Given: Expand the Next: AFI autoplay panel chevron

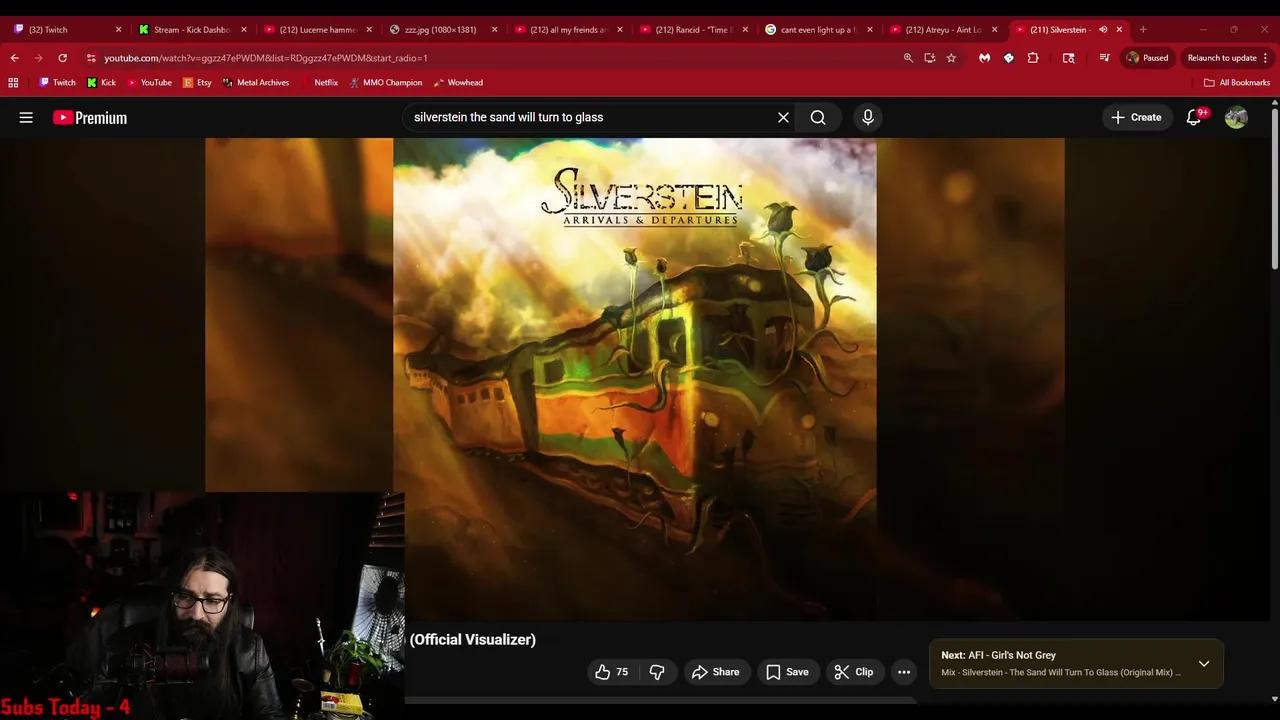Looking at the screenshot, I should [1204, 663].
